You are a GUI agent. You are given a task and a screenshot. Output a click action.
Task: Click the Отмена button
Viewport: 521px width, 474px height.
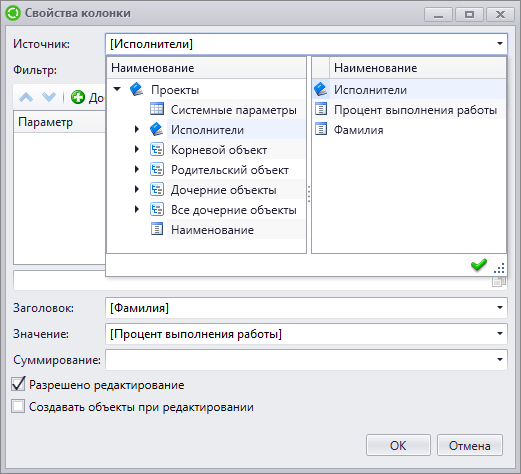coord(470,445)
